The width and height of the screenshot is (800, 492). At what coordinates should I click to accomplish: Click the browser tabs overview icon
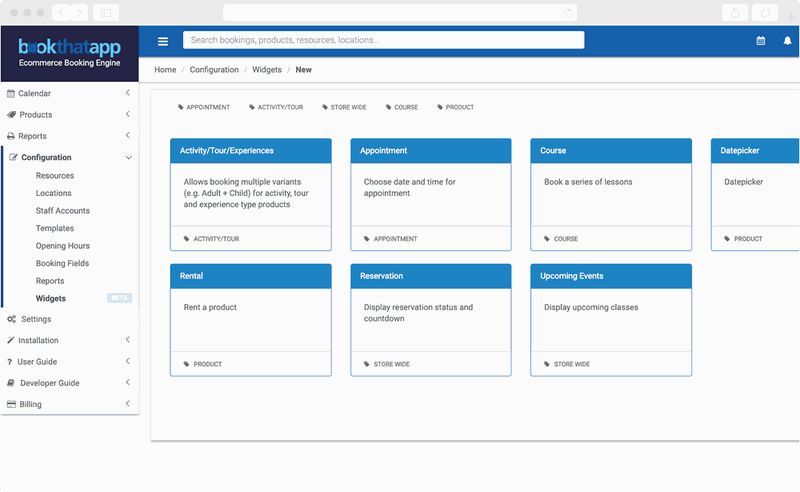pos(765,13)
